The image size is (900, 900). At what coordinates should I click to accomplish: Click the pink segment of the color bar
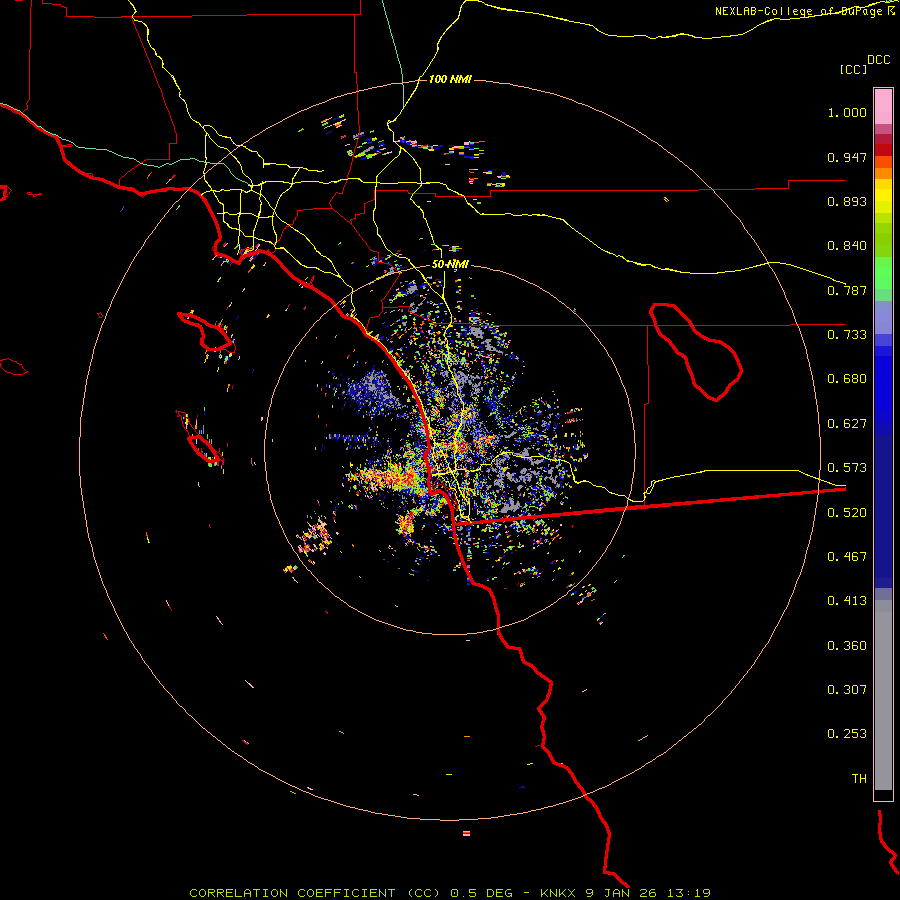tap(883, 107)
